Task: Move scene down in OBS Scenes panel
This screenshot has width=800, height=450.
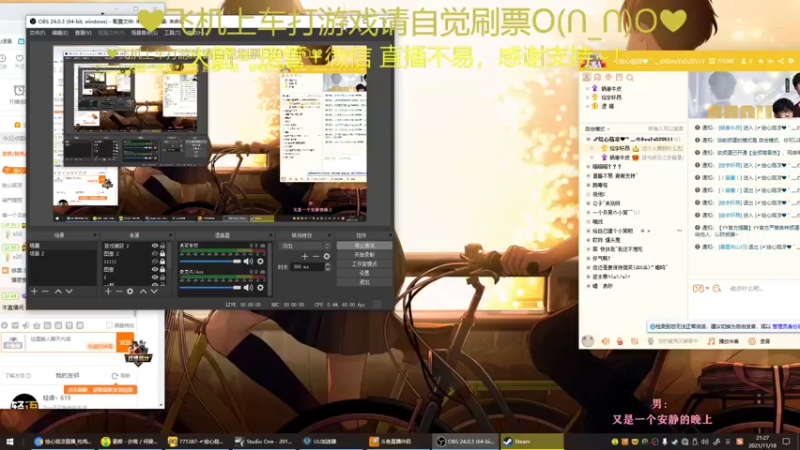Action: [69, 291]
